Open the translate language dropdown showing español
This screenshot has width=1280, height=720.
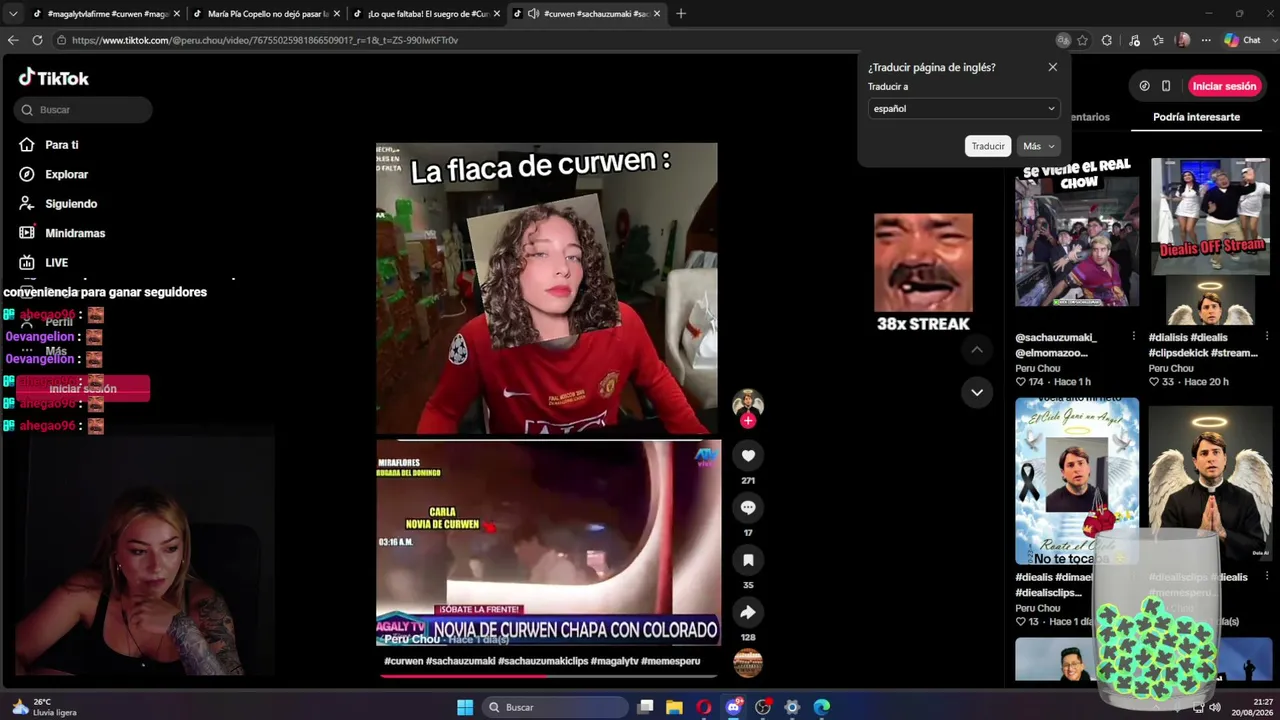pos(964,108)
